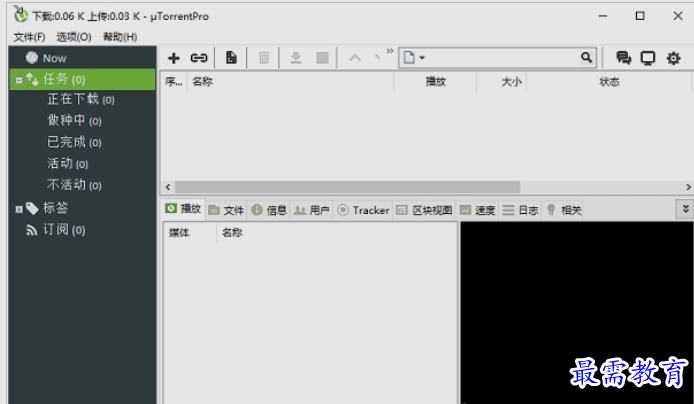Click the µTorrent app icon in title bar

click(x=20, y=15)
